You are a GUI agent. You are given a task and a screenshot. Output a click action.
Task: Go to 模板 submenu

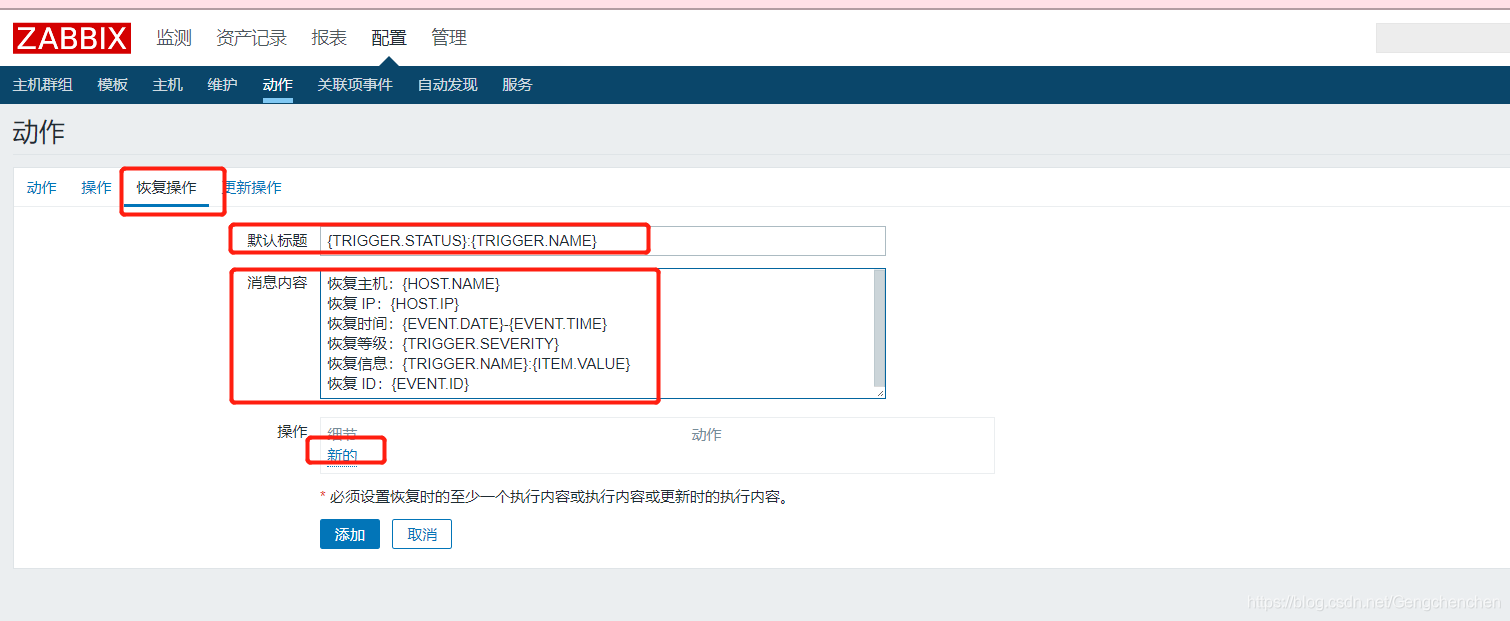[113, 85]
